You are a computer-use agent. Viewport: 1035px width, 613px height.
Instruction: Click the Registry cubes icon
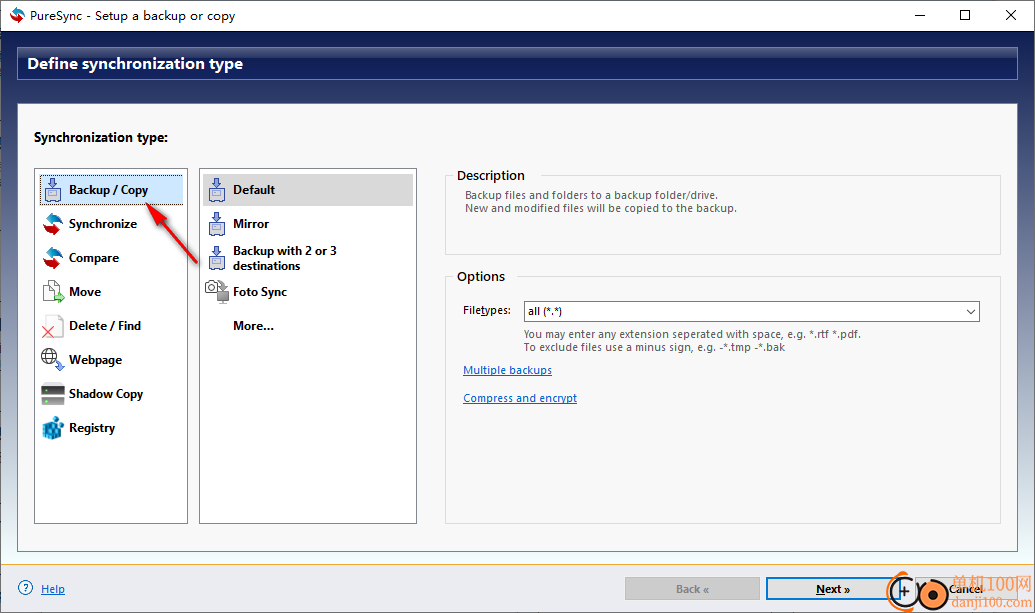coord(53,428)
